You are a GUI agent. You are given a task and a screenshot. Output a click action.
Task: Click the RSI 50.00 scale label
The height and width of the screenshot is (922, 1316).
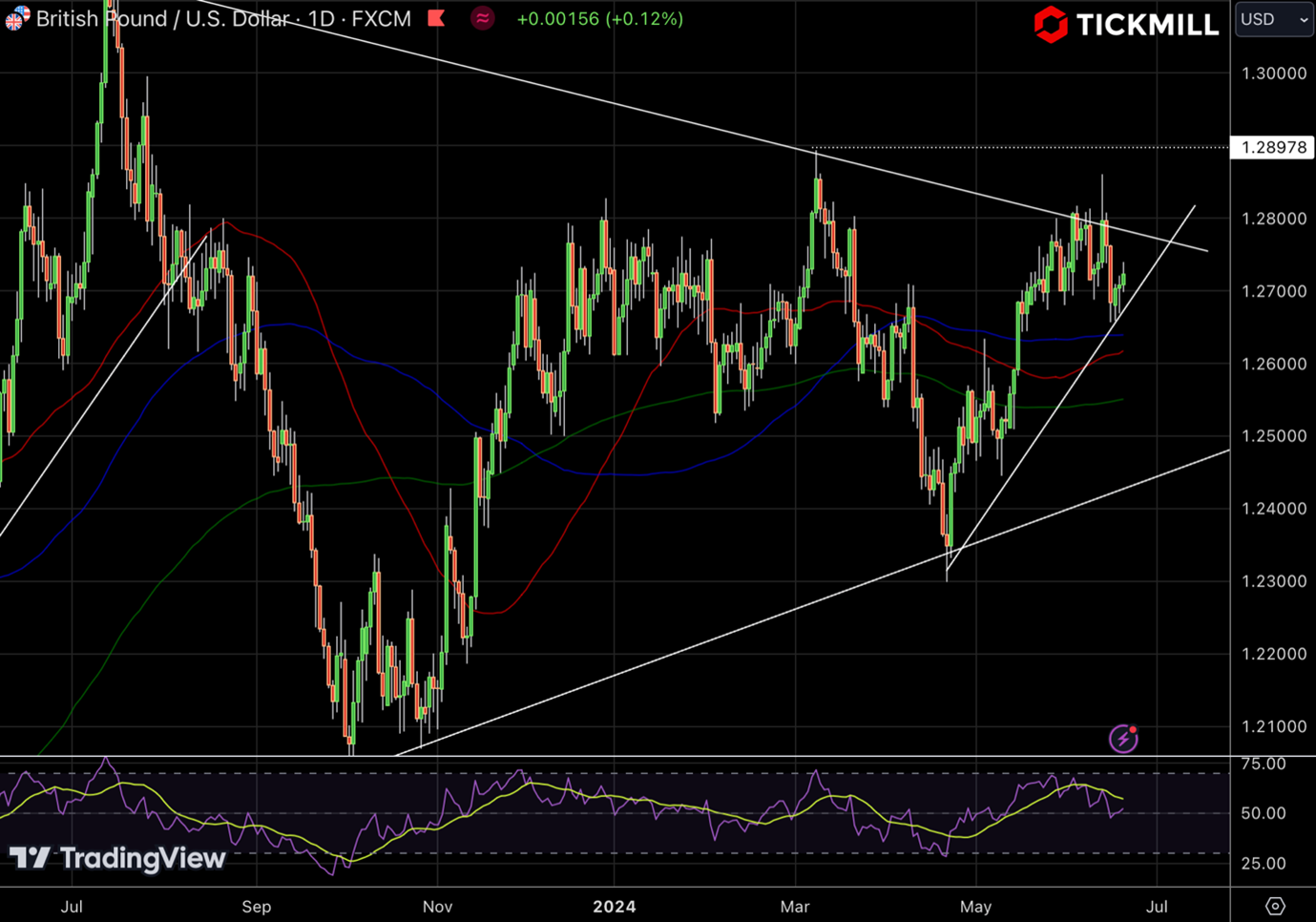pyautogui.click(x=1264, y=813)
